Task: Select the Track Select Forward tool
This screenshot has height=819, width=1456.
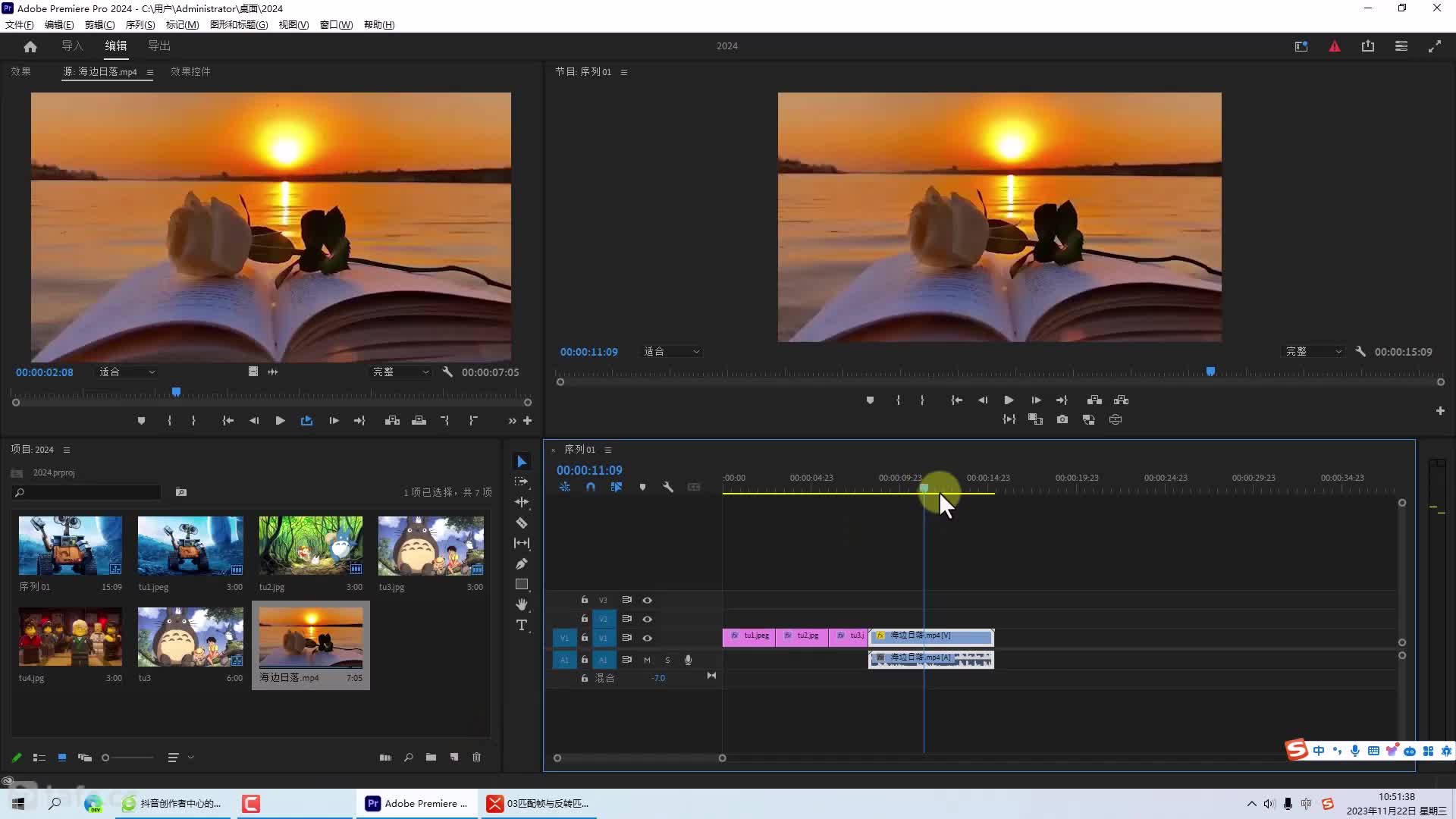Action: point(522,482)
